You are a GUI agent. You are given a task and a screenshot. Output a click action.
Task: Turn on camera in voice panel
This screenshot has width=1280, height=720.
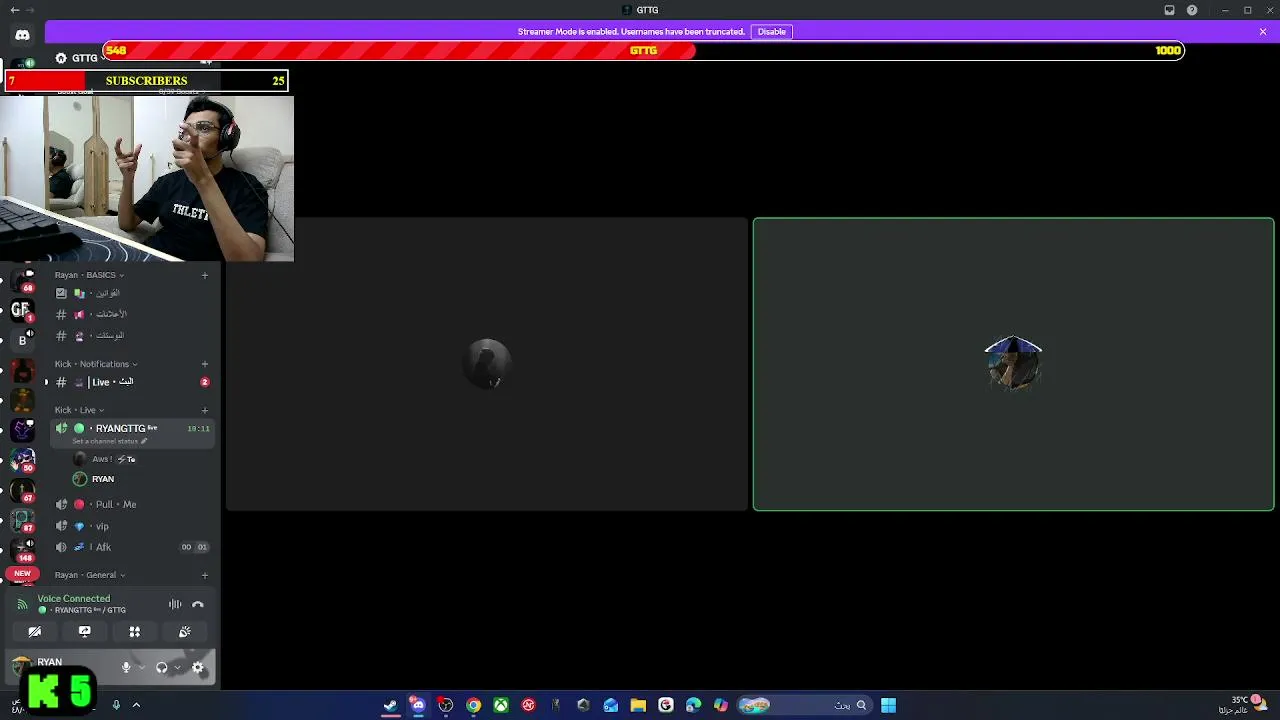tap(35, 632)
